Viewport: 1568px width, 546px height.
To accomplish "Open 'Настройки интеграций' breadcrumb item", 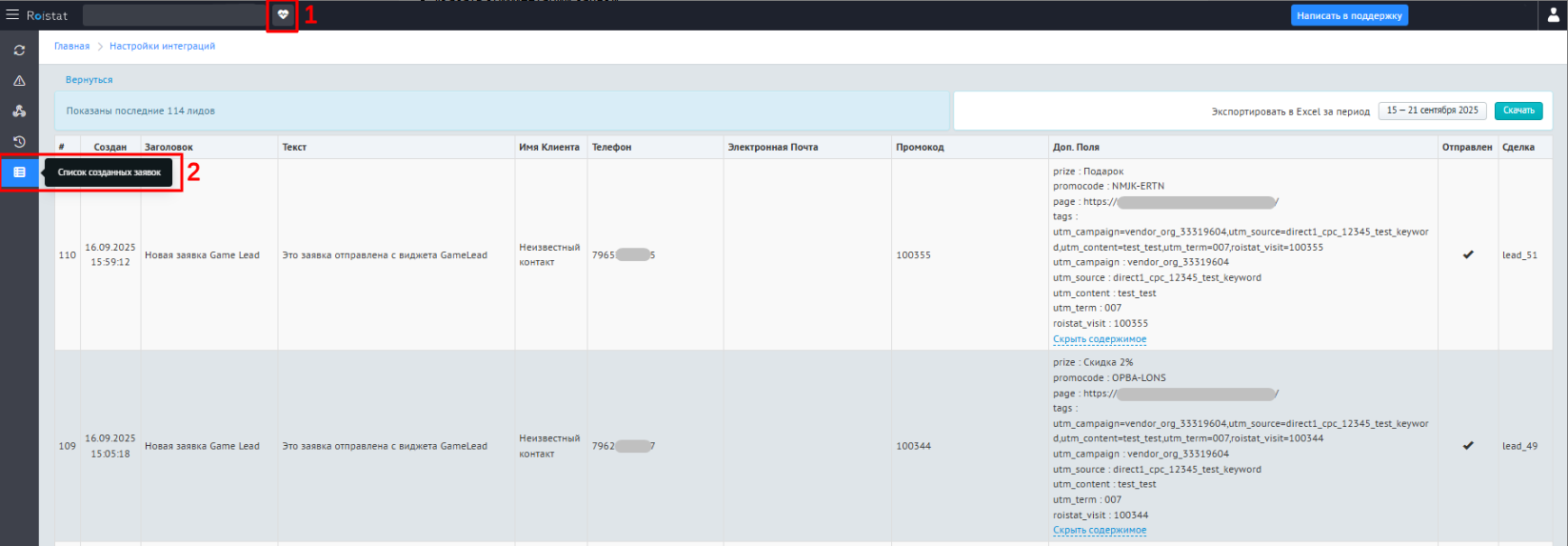I will pyautogui.click(x=162, y=46).
